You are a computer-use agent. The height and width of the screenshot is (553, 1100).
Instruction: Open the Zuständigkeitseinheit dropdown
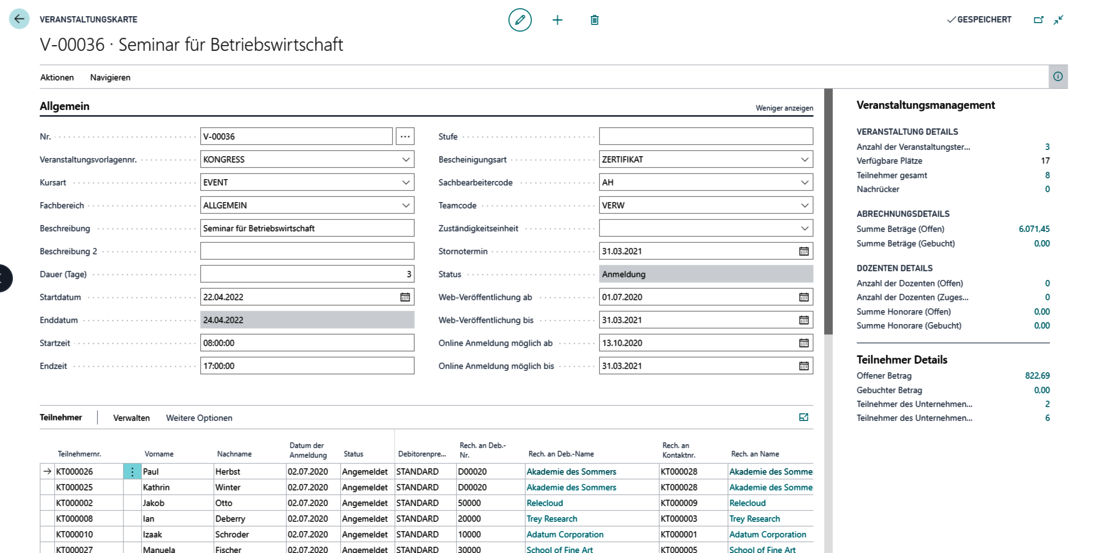point(804,229)
